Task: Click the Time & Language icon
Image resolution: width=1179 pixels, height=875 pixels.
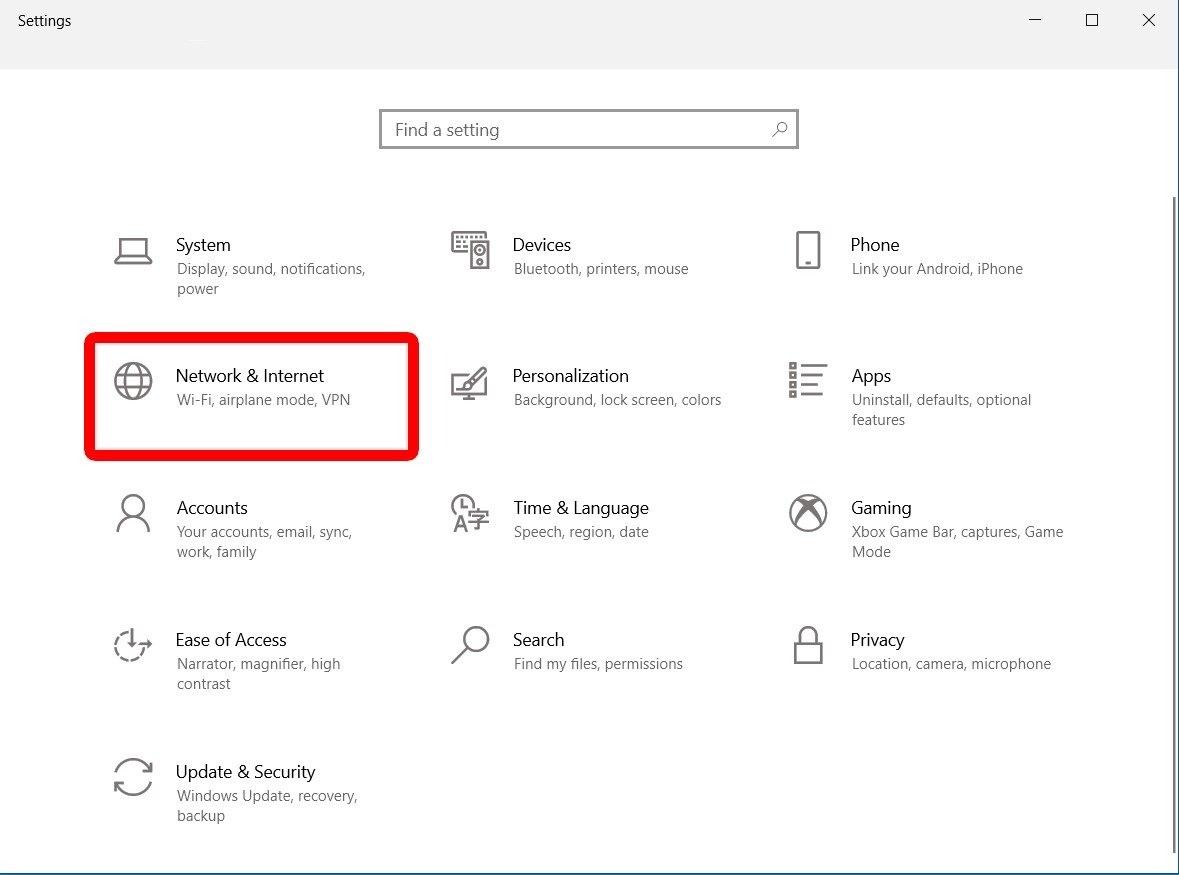Action: [x=470, y=513]
